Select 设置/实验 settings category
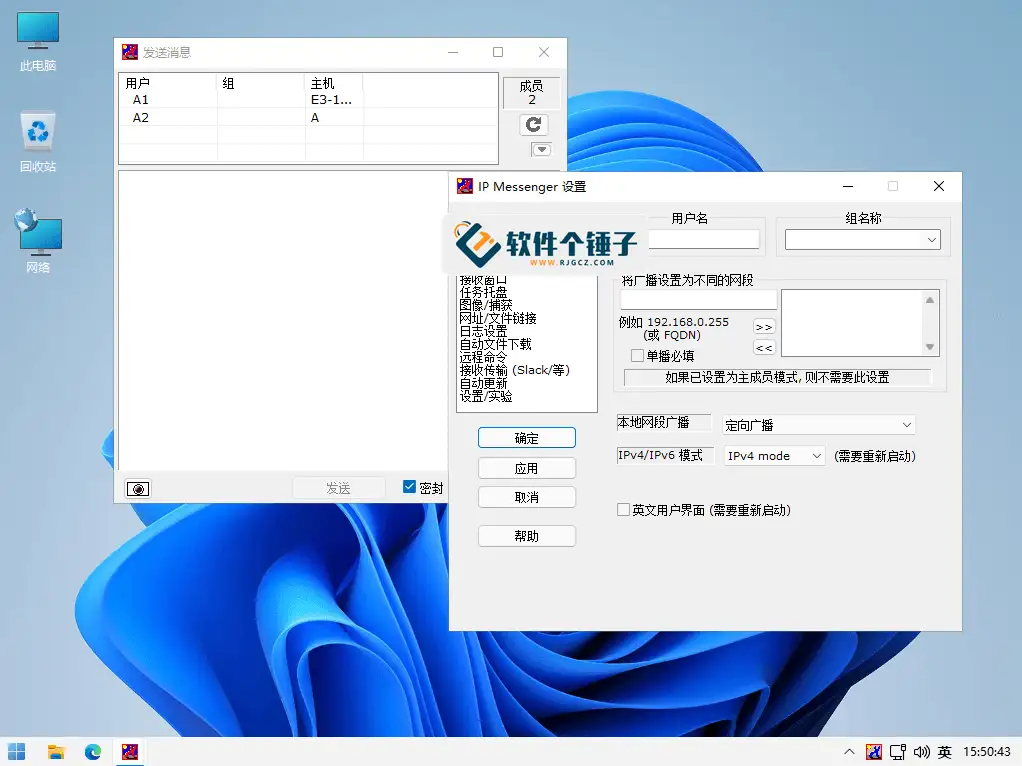 pyautogui.click(x=486, y=396)
